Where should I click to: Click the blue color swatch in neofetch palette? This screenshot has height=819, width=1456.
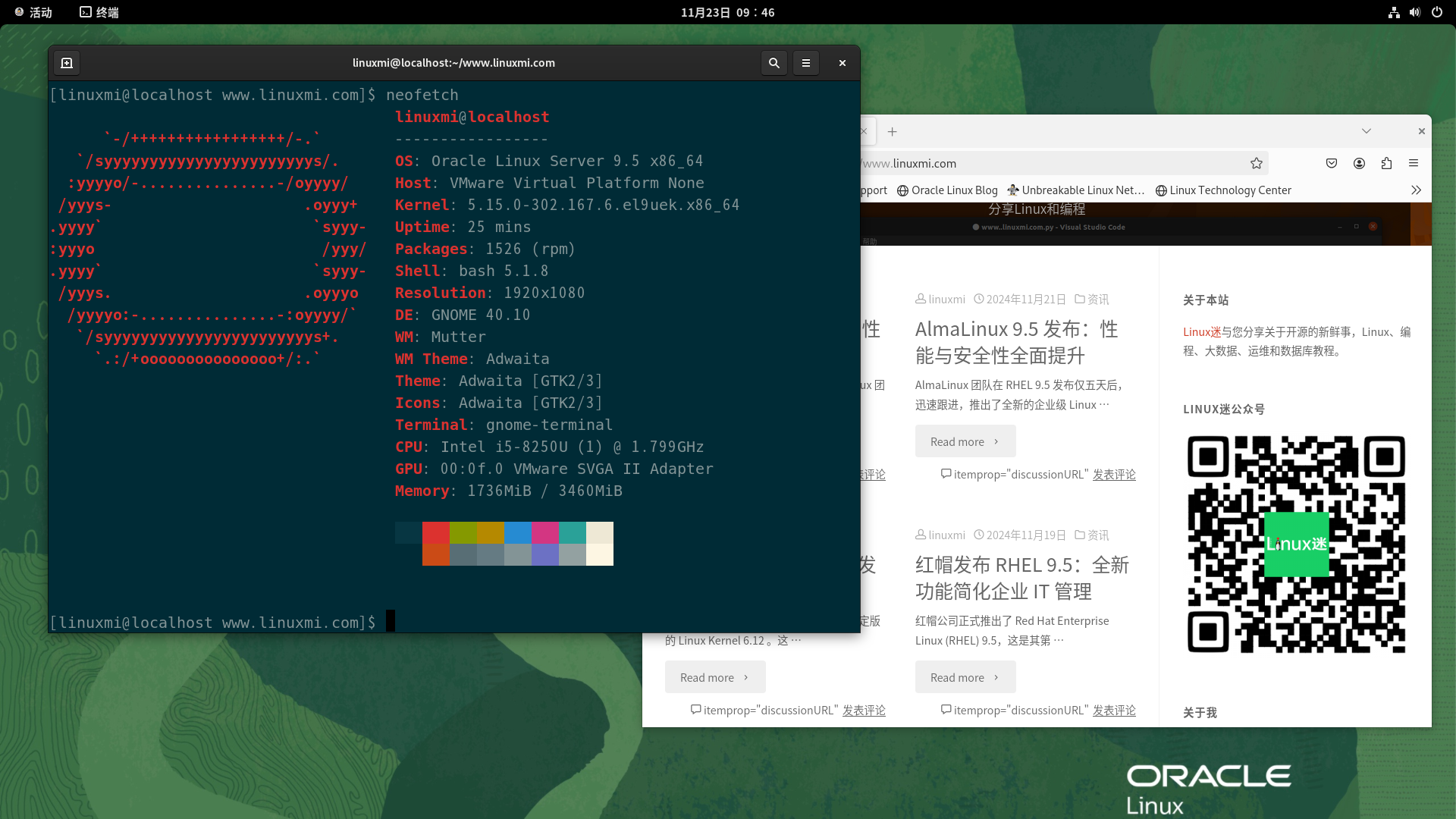click(517, 532)
